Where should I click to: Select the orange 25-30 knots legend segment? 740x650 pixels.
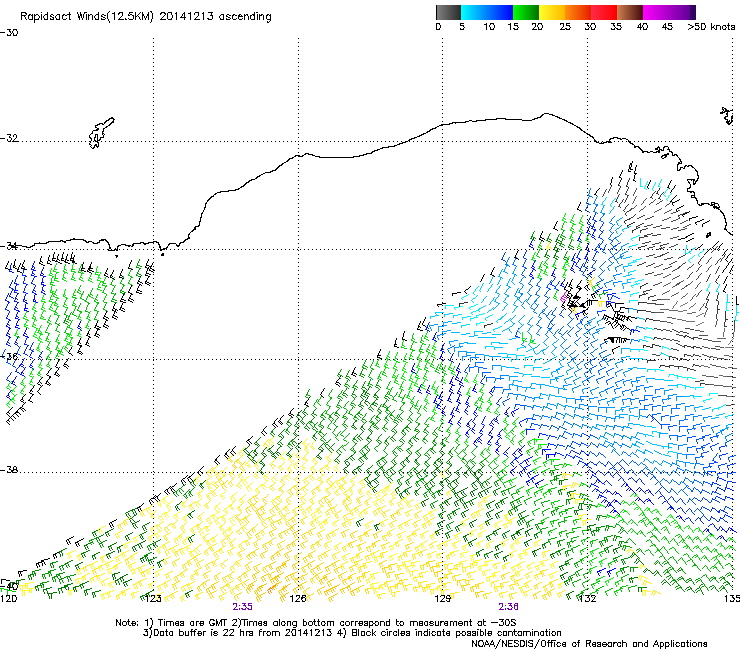pyautogui.click(x=578, y=12)
